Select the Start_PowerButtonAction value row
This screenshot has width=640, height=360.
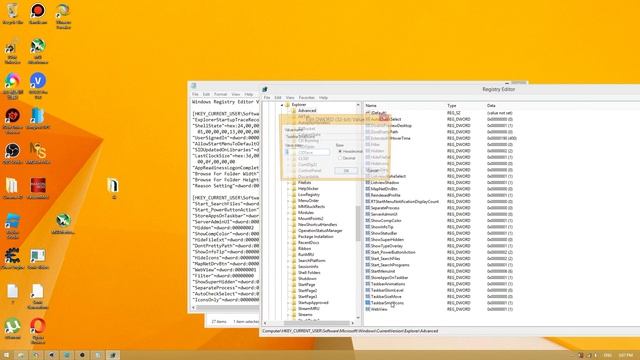coord(393,252)
